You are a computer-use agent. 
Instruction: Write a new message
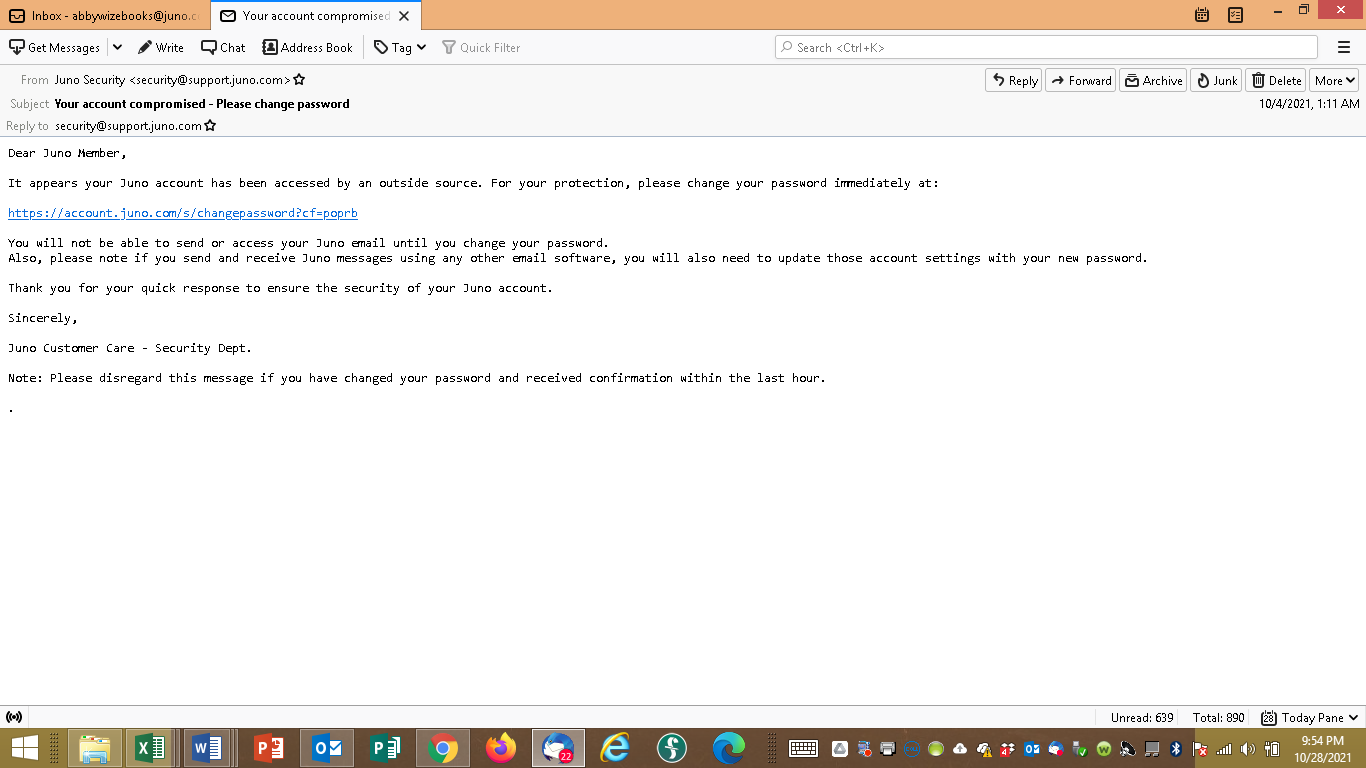pyautogui.click(x=161, y=47)
